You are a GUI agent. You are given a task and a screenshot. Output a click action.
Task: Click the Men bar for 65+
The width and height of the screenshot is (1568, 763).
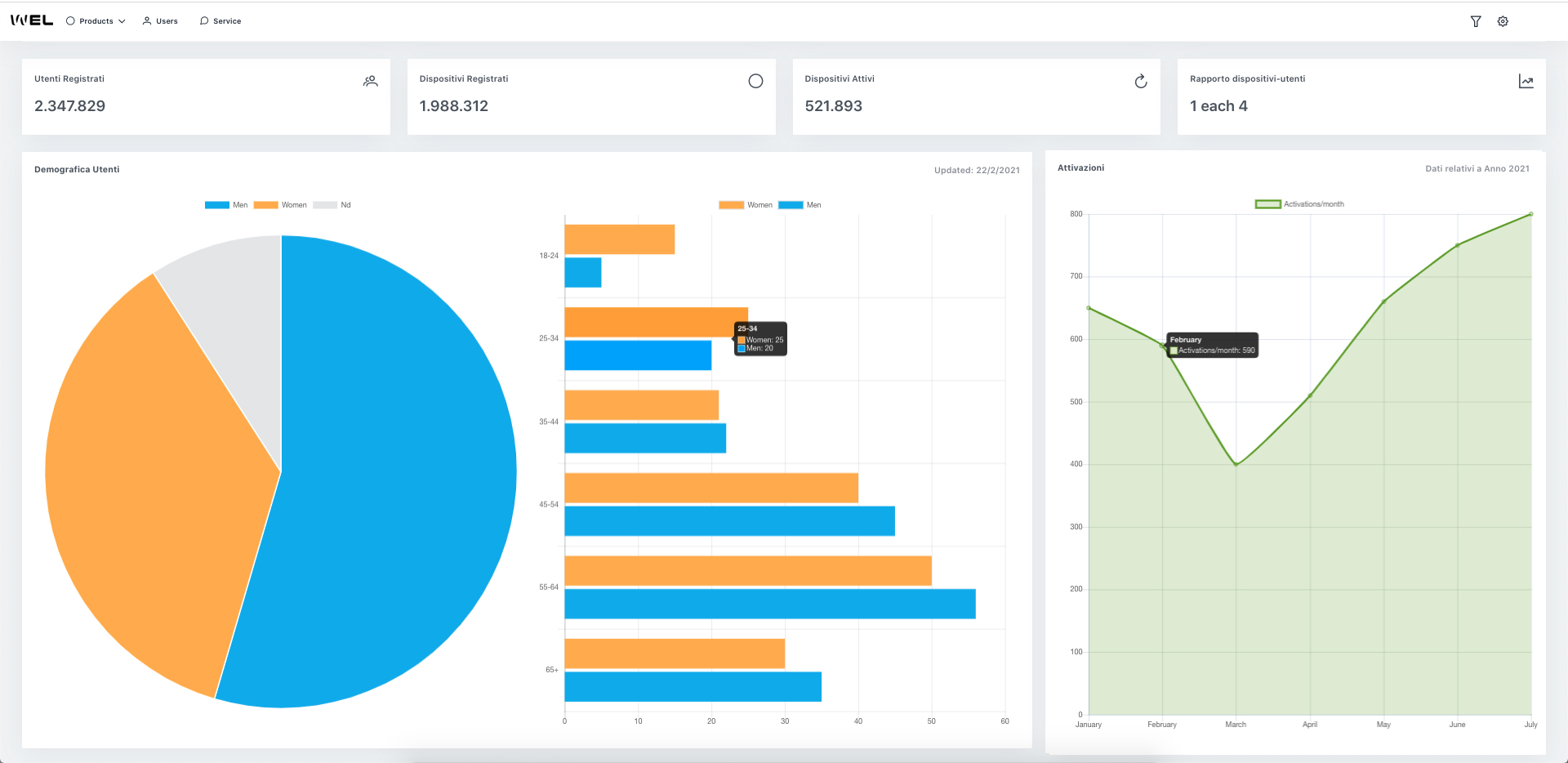693,687
